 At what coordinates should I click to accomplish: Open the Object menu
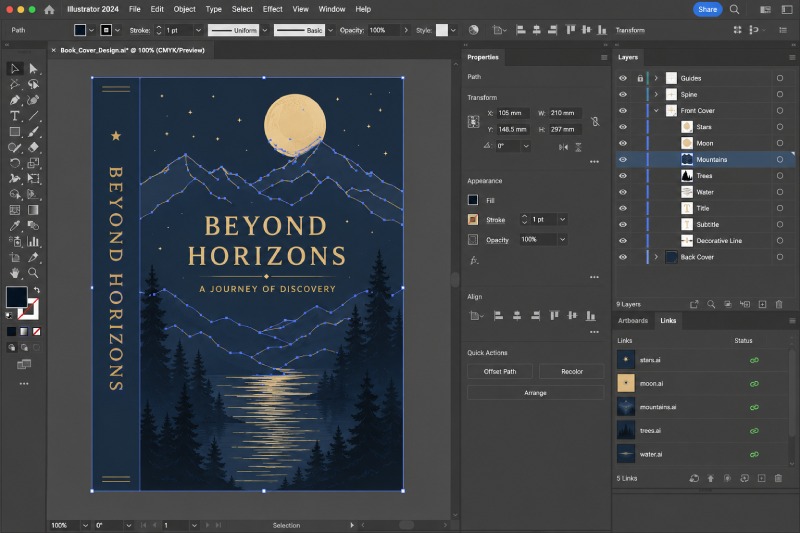pyautogui.click(x=184, y=9)
